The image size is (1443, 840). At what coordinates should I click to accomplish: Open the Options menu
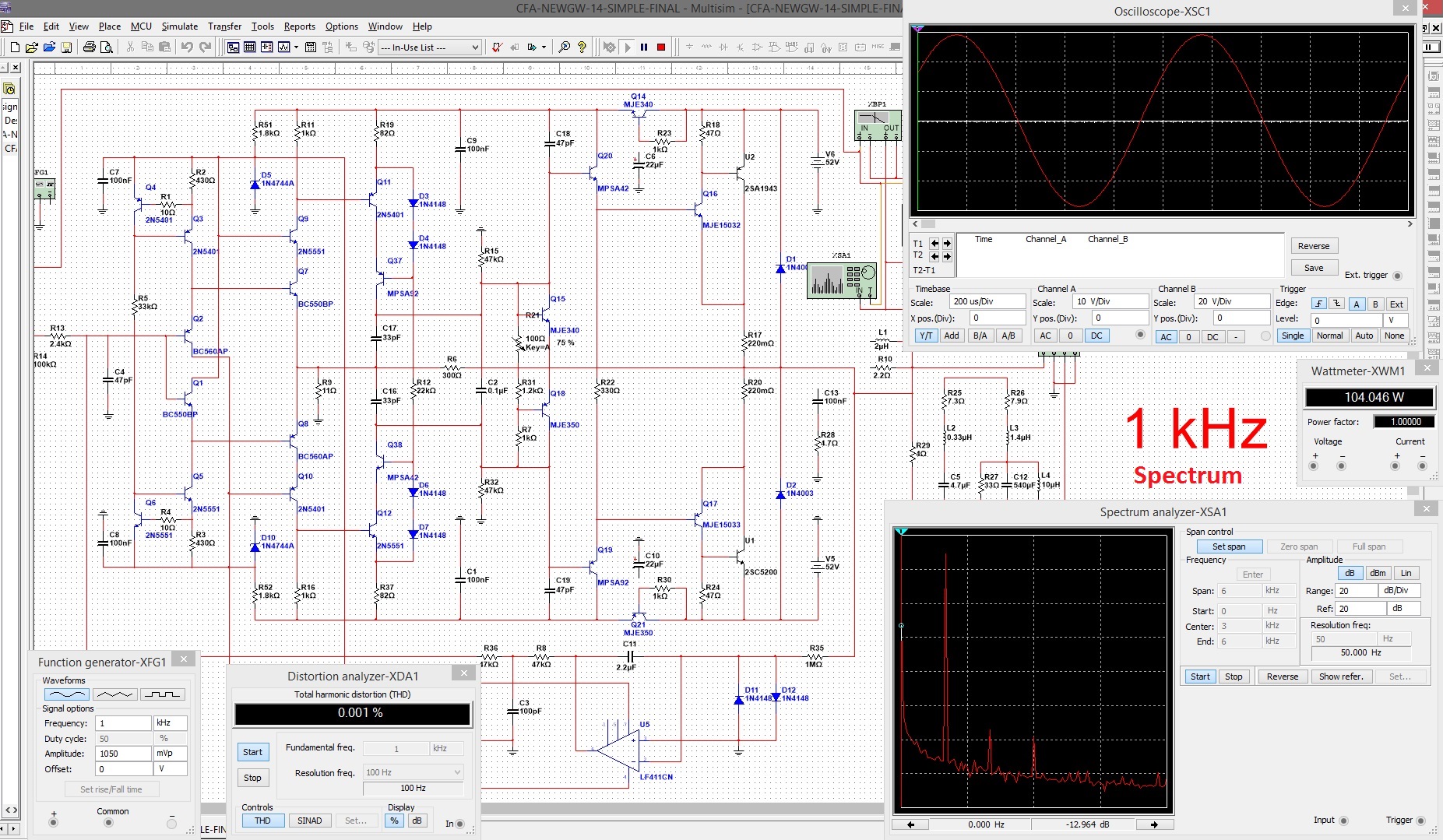341,26
